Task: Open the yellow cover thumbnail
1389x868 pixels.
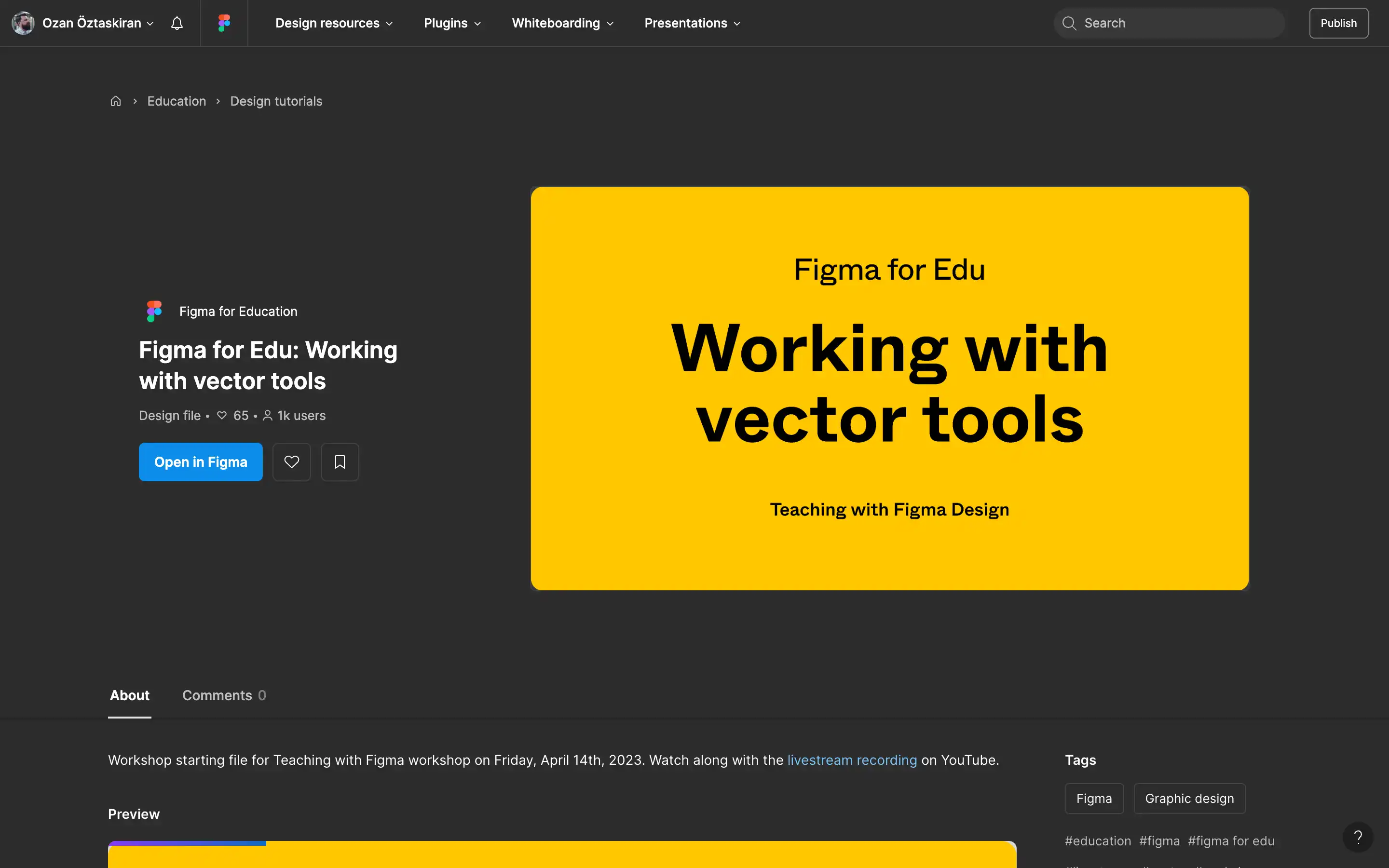Action: coord(890,389)
